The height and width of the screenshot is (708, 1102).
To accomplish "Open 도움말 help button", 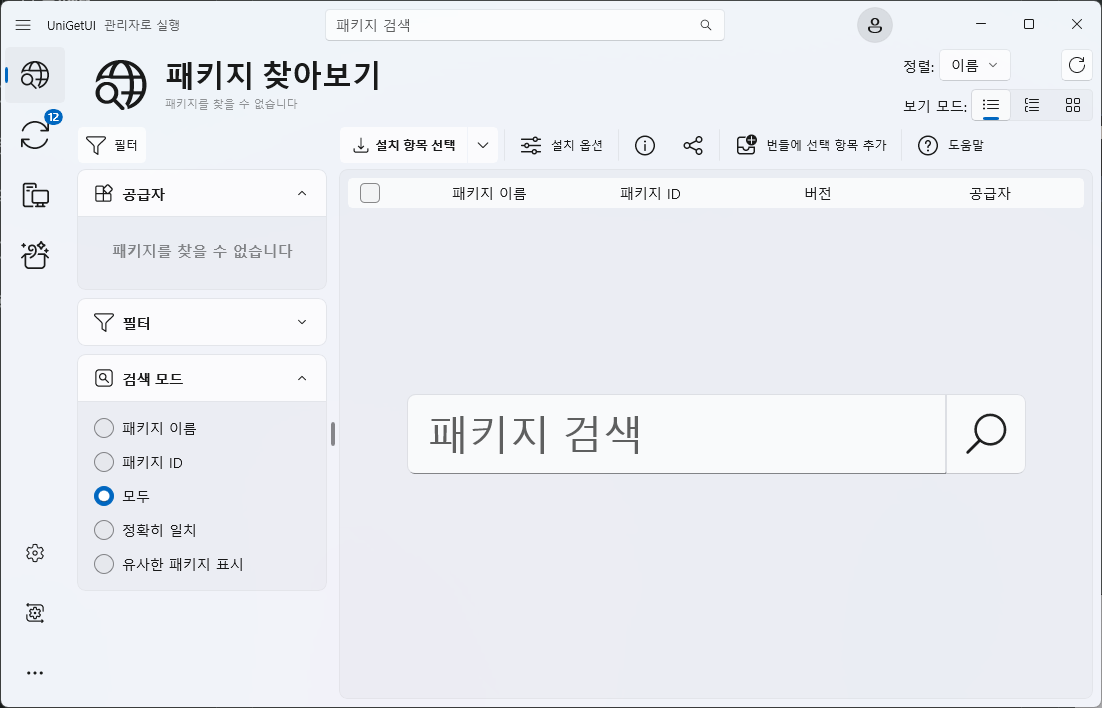I will click(x=951, y=146).
